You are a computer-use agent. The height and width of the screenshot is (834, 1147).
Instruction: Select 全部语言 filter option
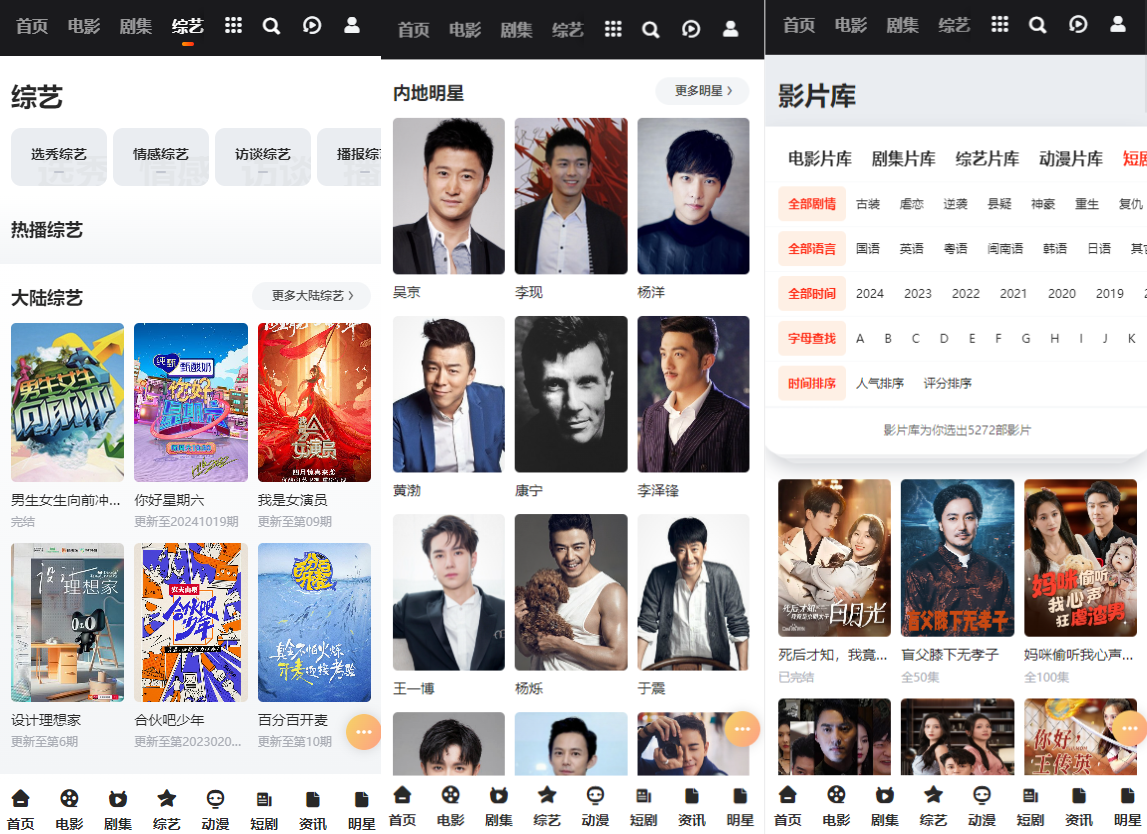coord(811,249)
